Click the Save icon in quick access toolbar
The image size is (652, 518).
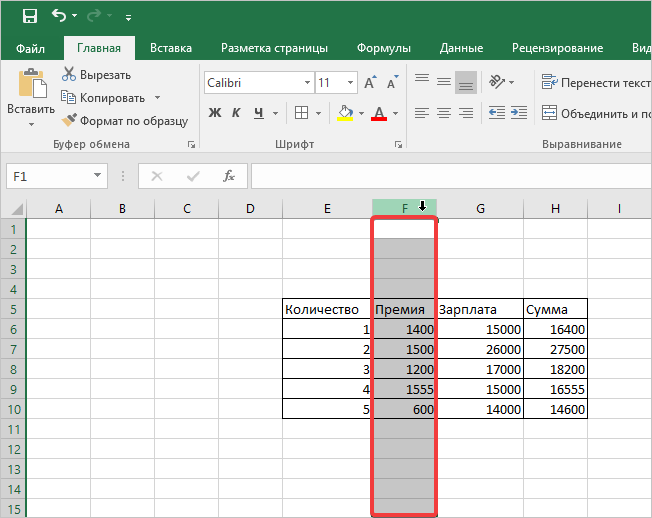coord(29,15)
